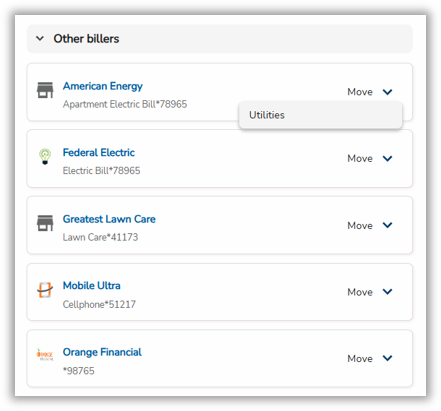
Task: Open the Mobile Ultra biller link
Action: coord(92,286)
